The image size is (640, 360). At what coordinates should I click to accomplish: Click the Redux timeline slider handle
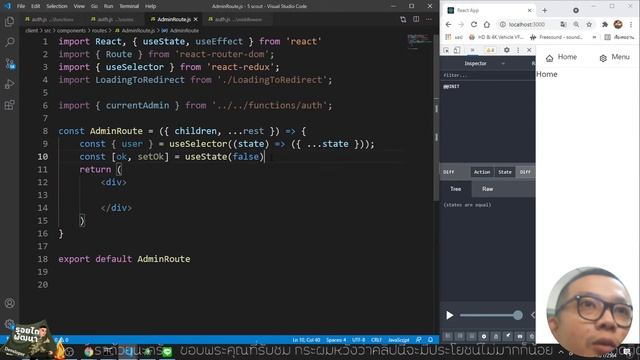(518, 315)
